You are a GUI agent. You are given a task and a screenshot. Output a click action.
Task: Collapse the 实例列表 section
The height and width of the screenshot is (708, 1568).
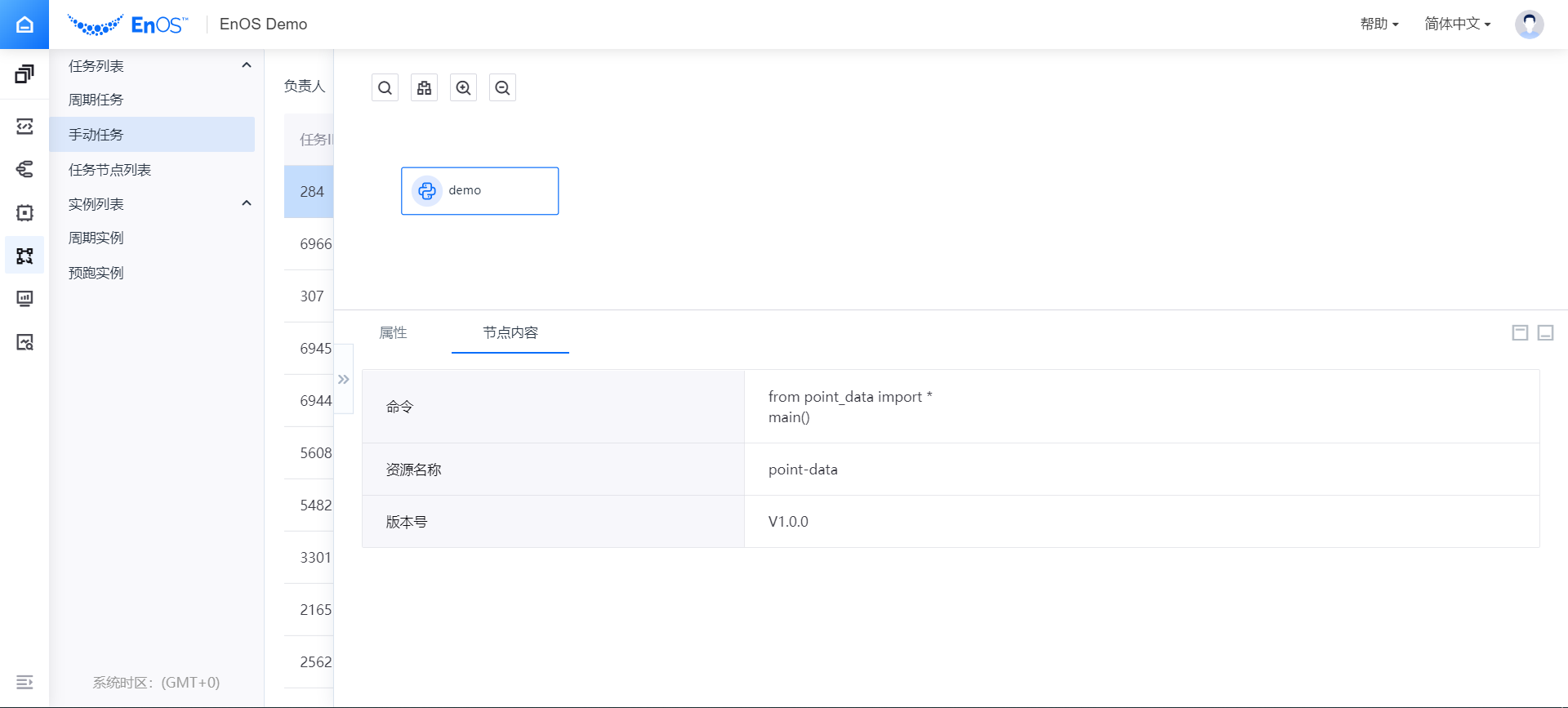[x=247, y=203]
